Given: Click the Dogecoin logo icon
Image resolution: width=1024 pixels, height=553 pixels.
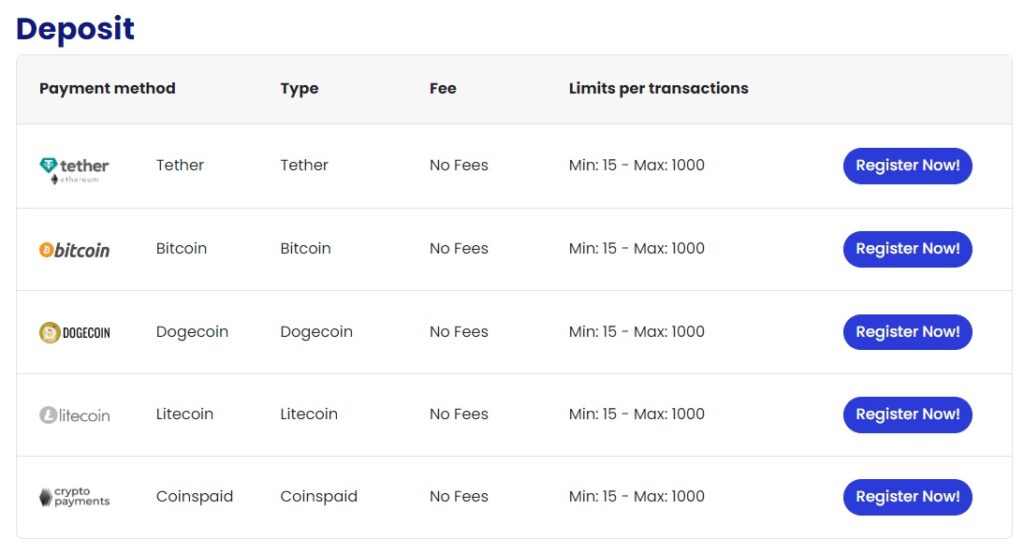Looking at the screenshot, I should click(x=74, y=332).
